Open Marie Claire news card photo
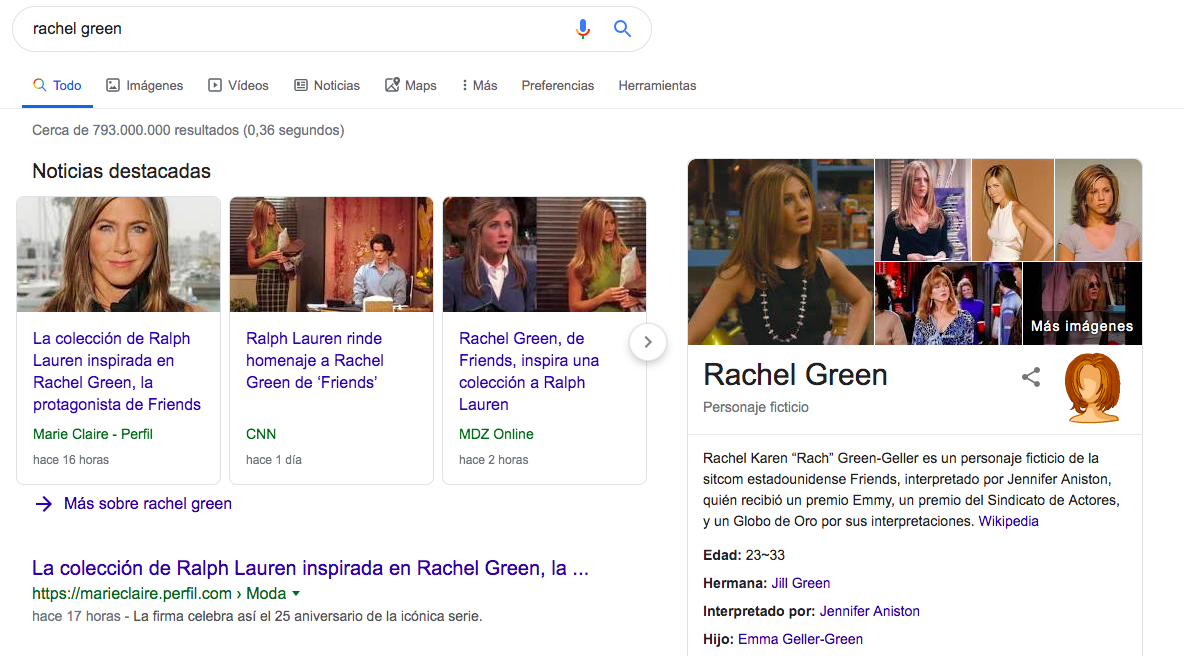Viewport: 1184px width, 656px height. tap(119, 254)
